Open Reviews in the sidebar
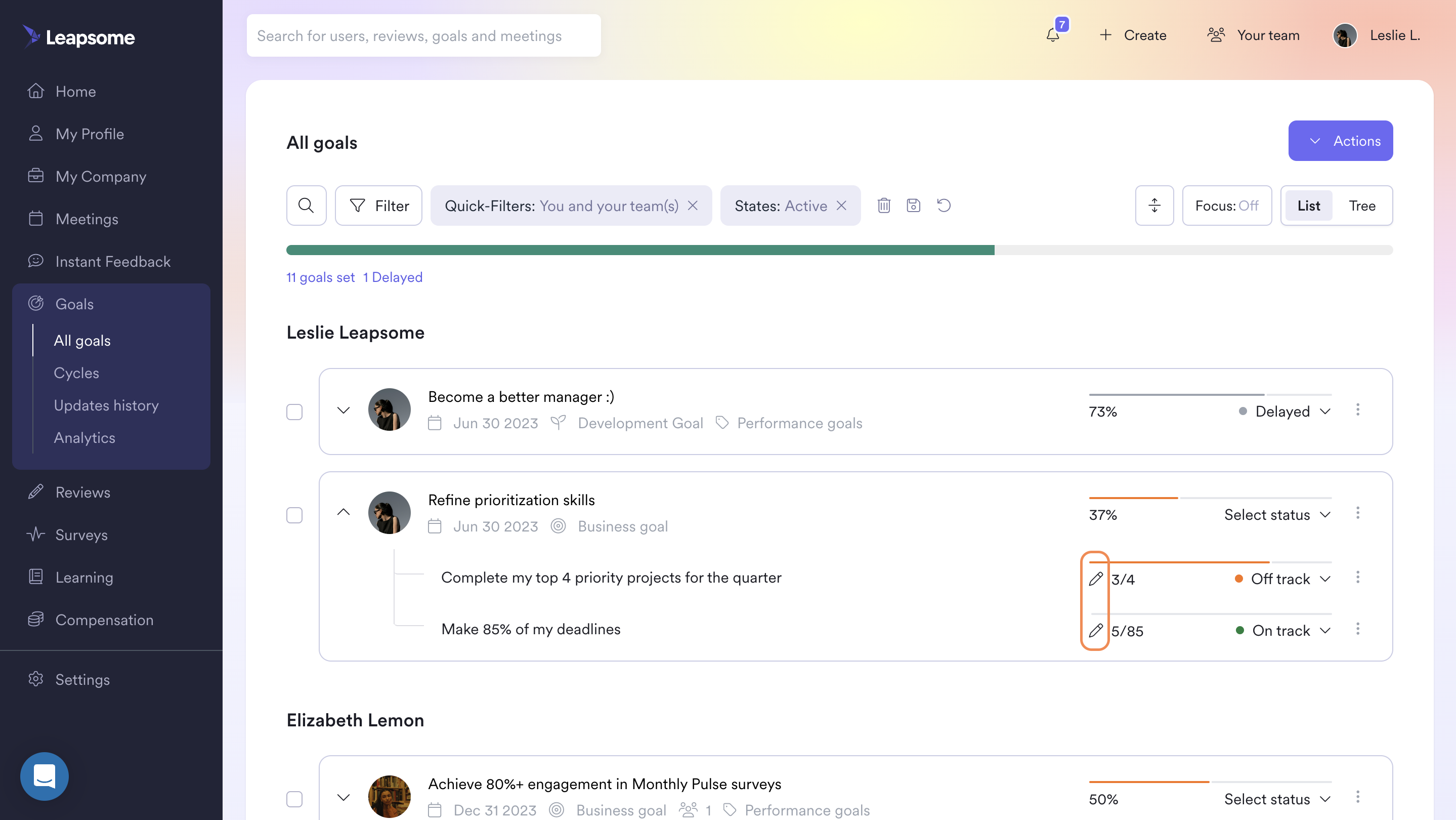 [69, 492]
